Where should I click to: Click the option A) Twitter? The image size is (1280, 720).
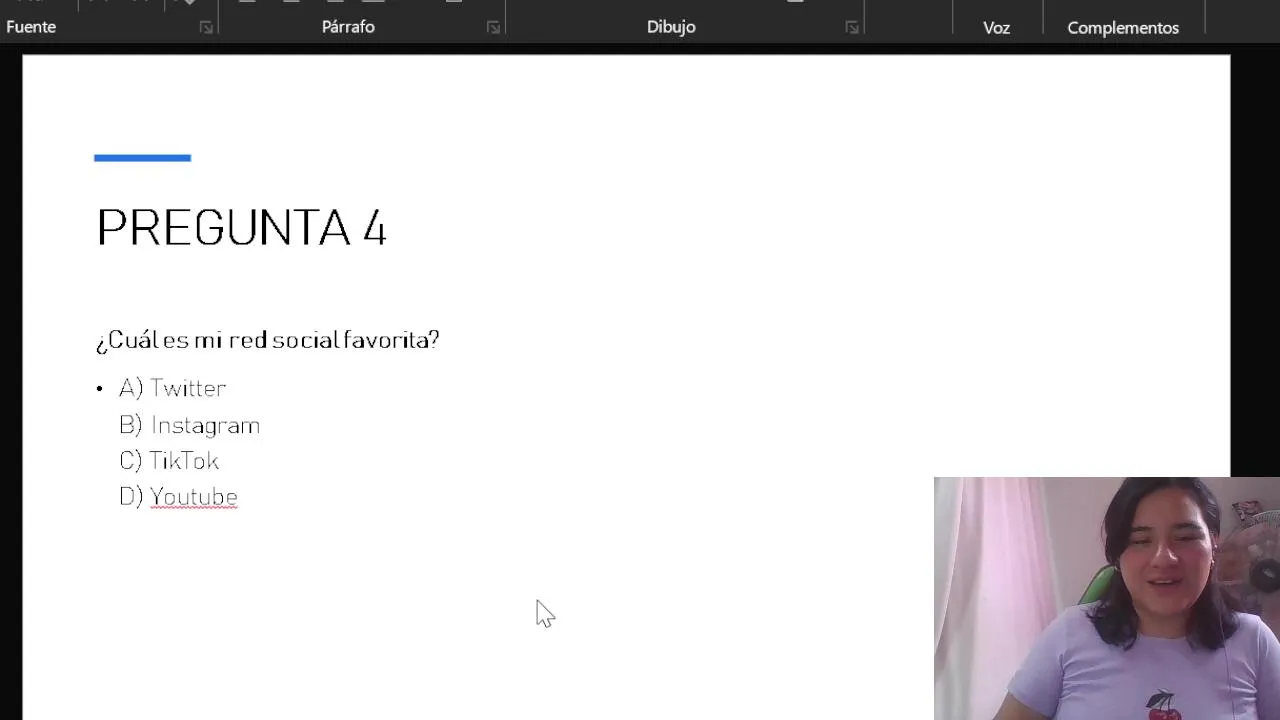[x=172, y=388]
